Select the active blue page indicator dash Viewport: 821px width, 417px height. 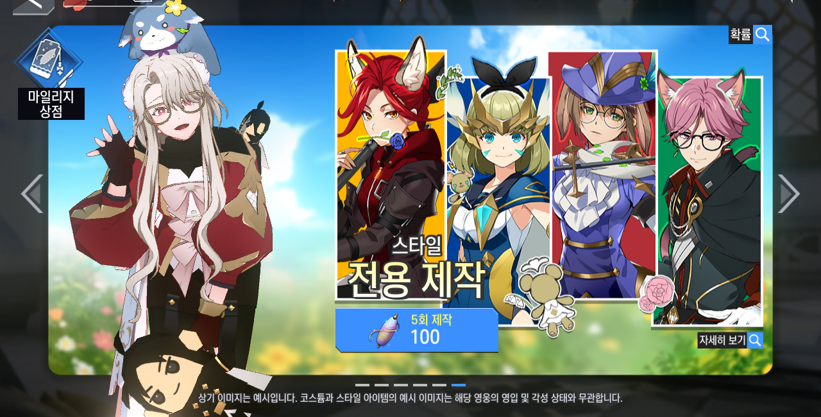[458, 385]
